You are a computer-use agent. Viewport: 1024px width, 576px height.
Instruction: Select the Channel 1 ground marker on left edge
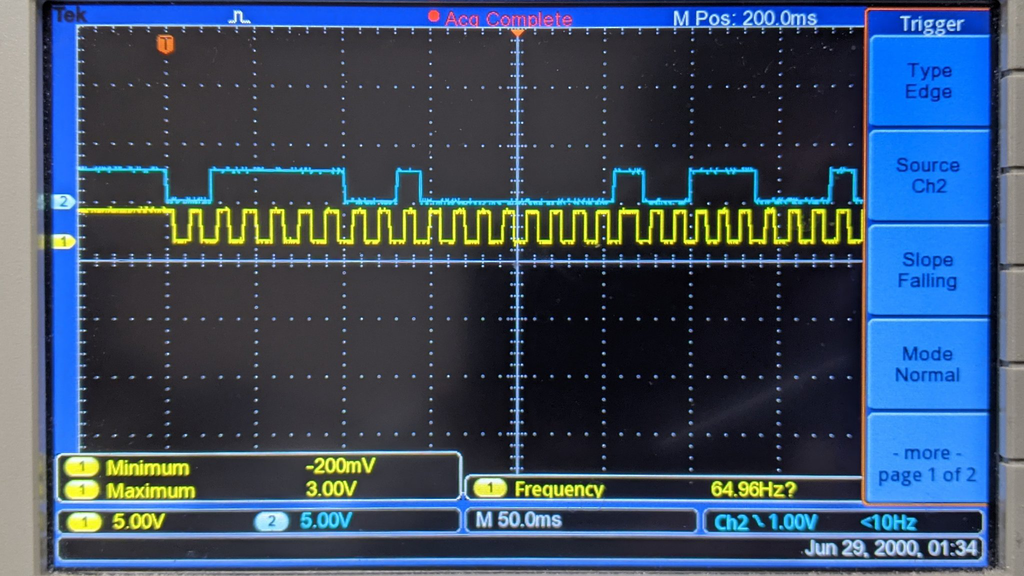(62, 240)
